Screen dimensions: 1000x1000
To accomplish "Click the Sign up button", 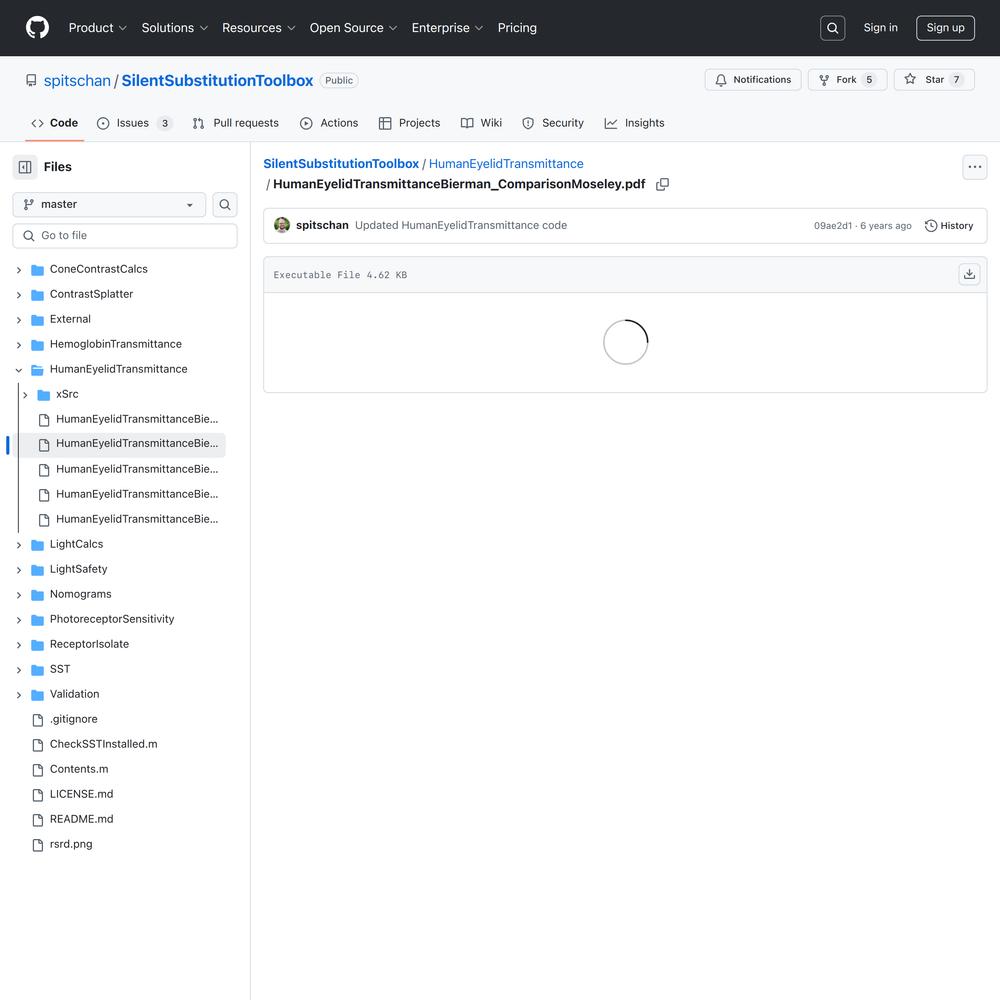I will [945, 28].
